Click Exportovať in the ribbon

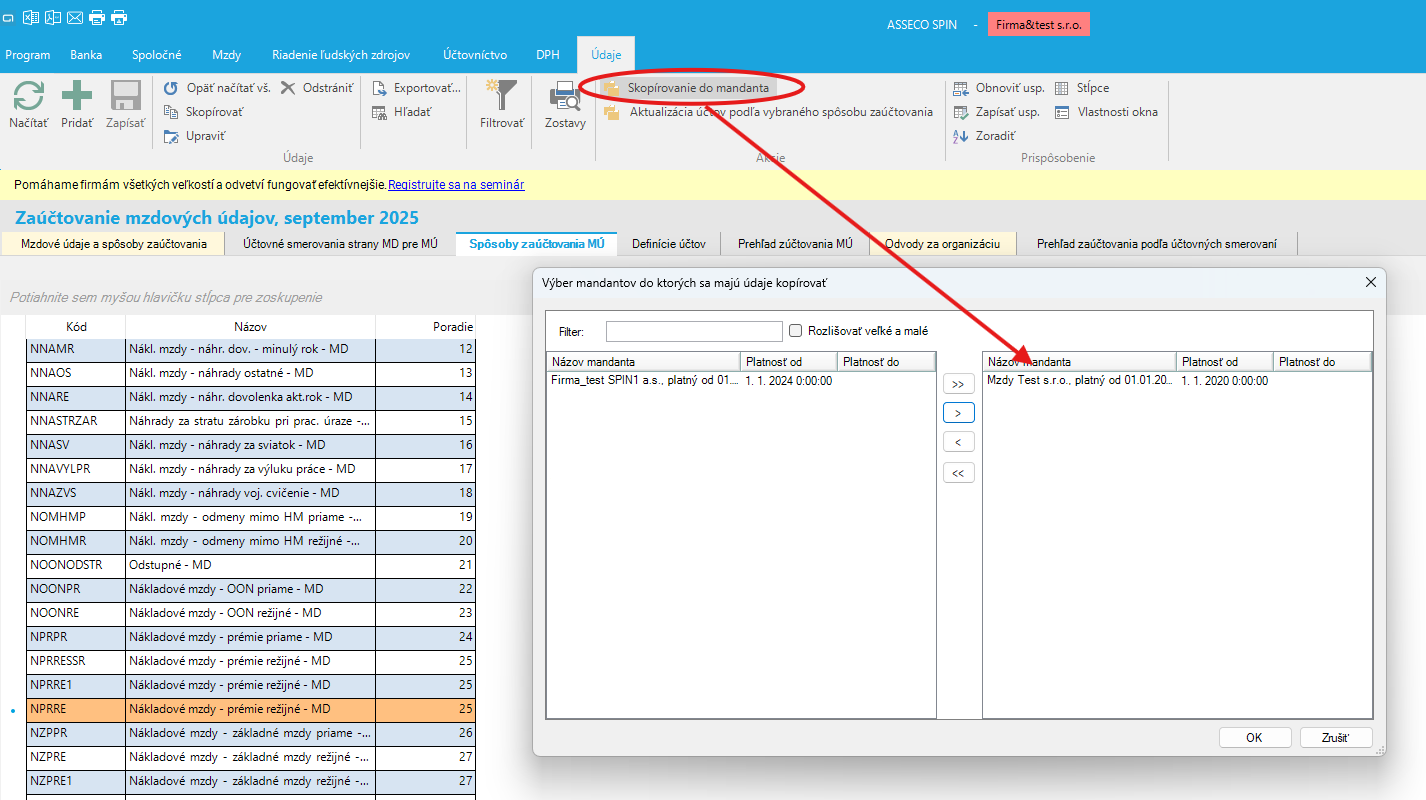pyautogui.click(x=380, y=88)
